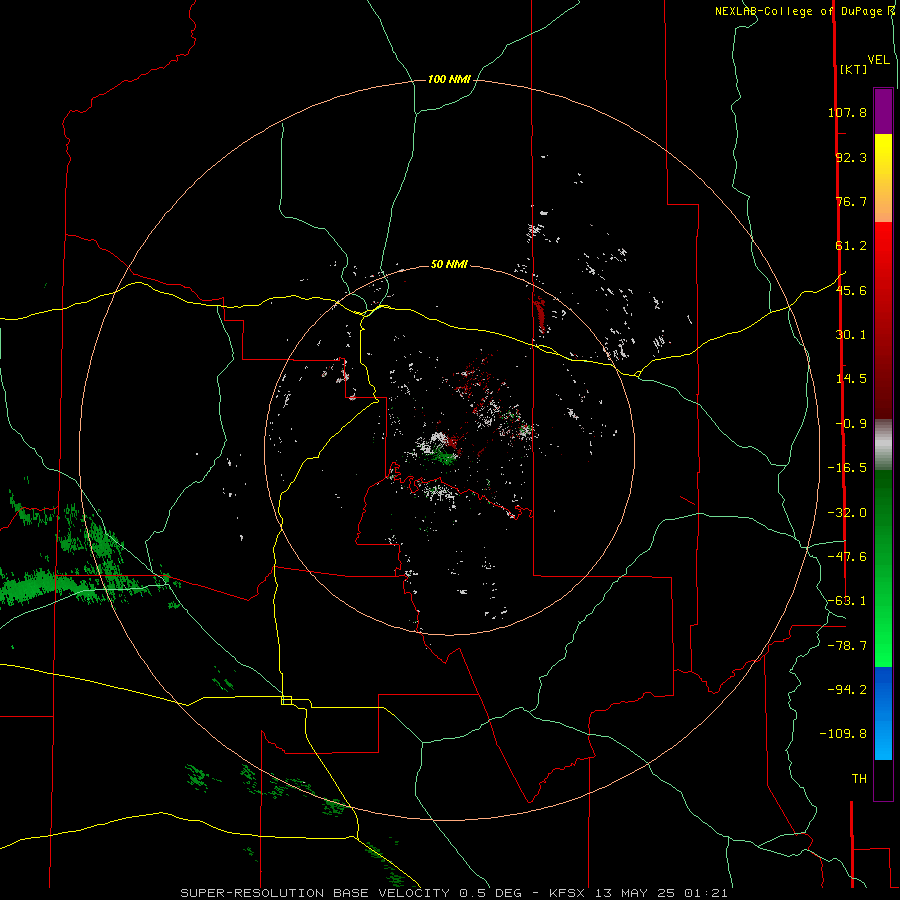Screen dimensions: 900x900
Task: Select the 61.2 legend value
Action: pos(851,246)
